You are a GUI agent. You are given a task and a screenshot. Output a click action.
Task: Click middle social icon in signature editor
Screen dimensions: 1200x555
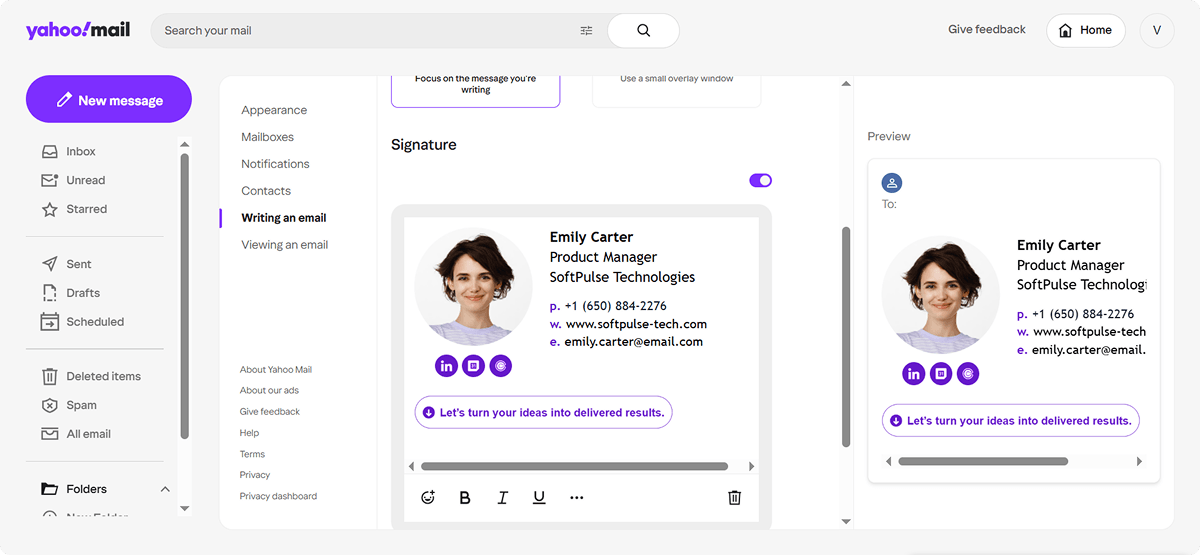[474, 366]
